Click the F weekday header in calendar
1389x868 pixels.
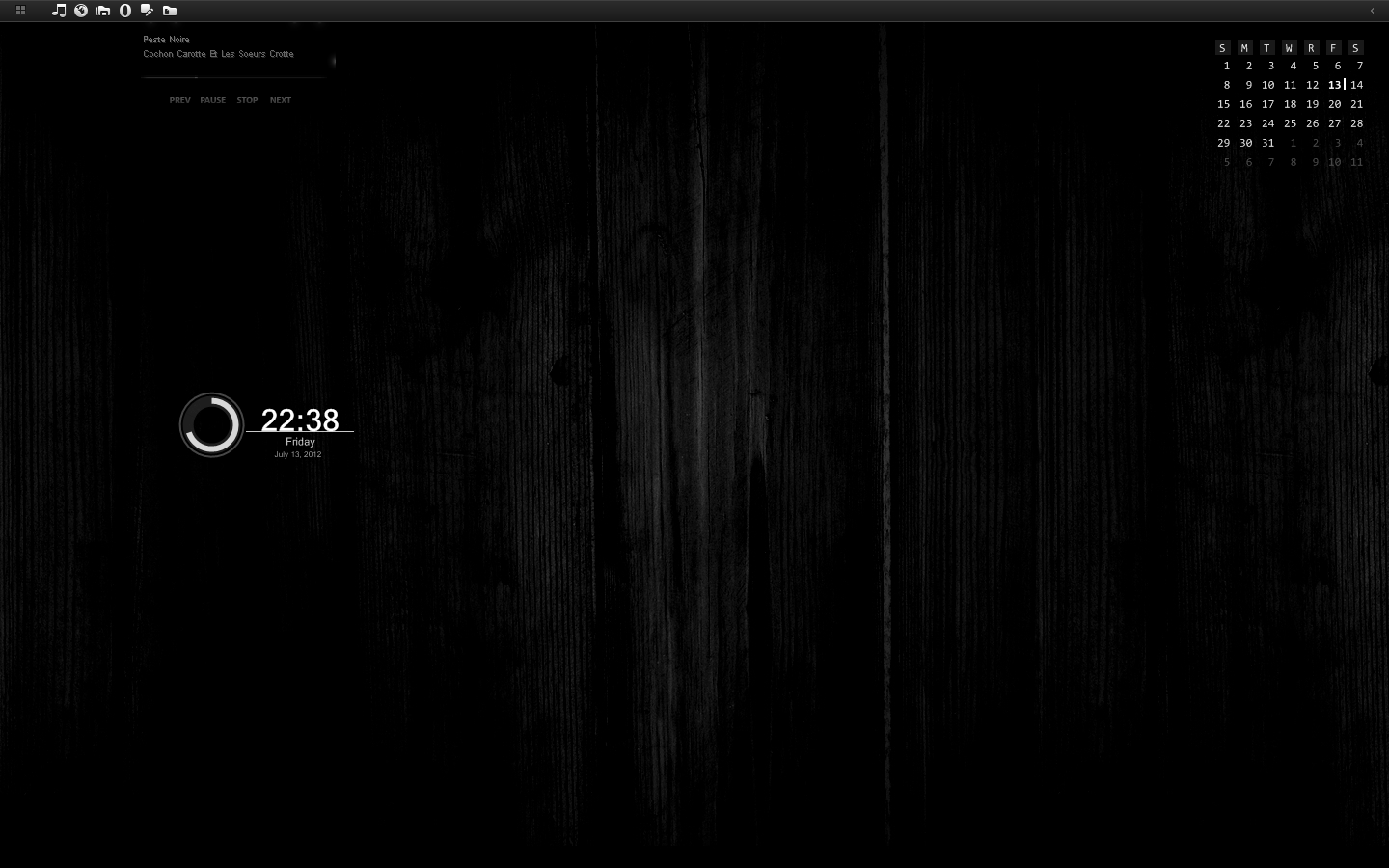[1333, 47]
